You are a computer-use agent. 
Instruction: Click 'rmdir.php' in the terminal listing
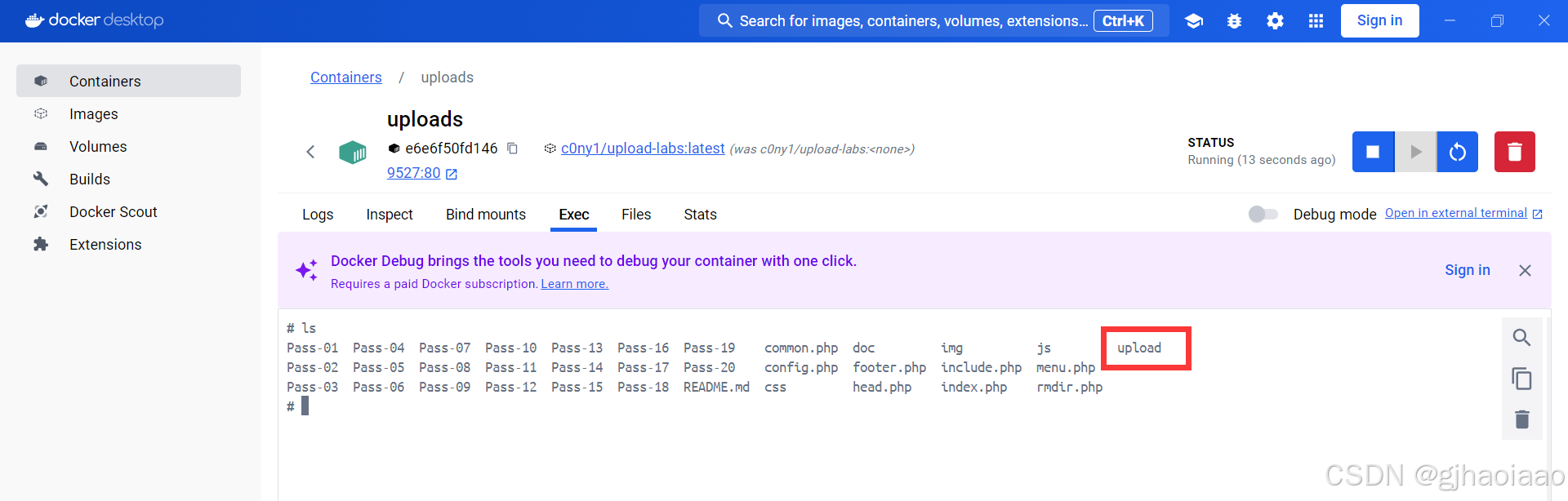tap(1069, 388)
